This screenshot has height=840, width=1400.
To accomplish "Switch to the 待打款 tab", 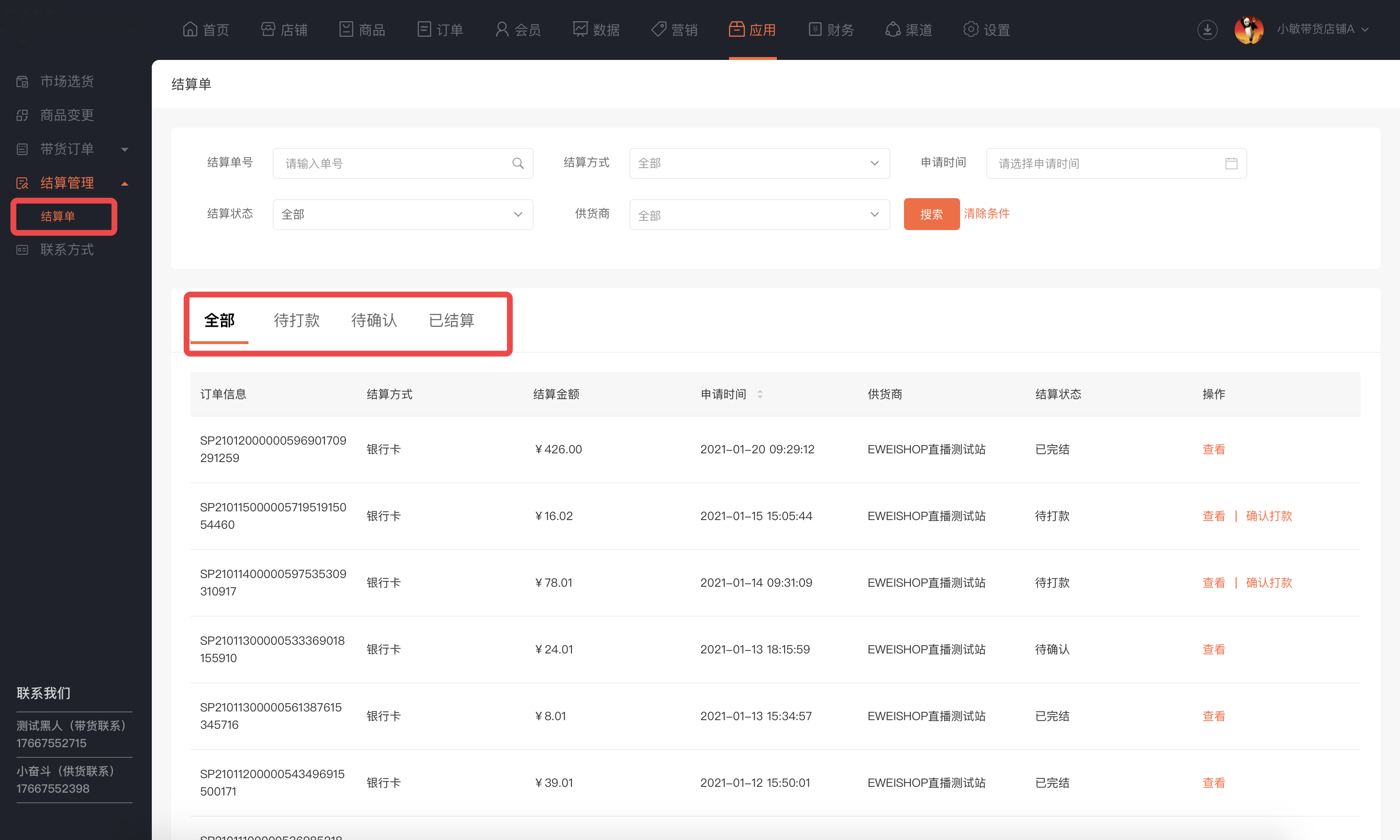I will pos(297,320).
